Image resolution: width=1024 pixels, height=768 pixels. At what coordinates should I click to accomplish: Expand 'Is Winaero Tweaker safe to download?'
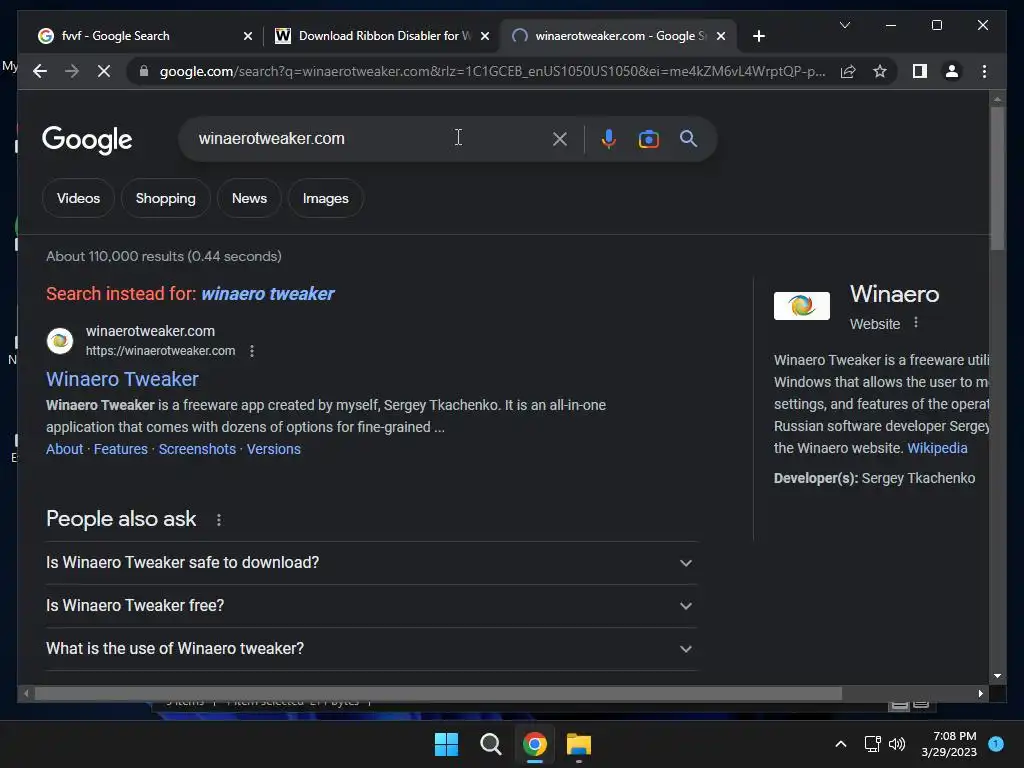pos(371,562)
